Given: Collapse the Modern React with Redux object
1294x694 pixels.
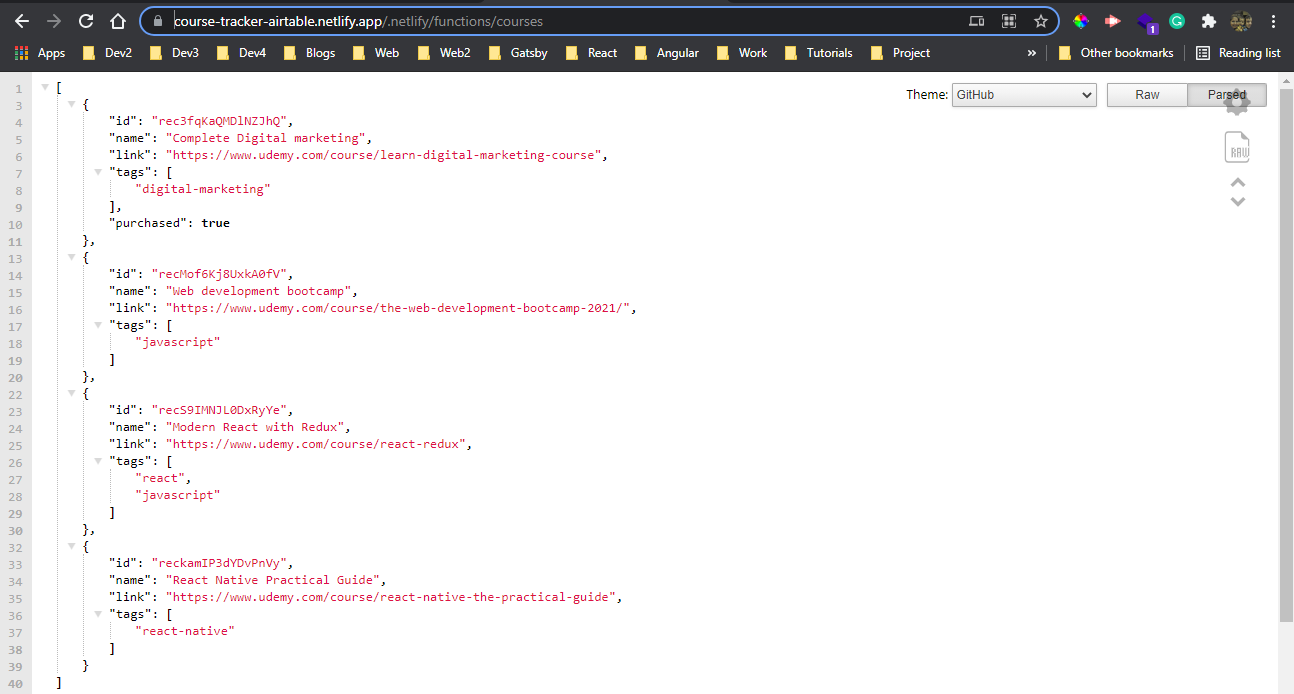Looking at the screenshot, I should coord(72,393).
